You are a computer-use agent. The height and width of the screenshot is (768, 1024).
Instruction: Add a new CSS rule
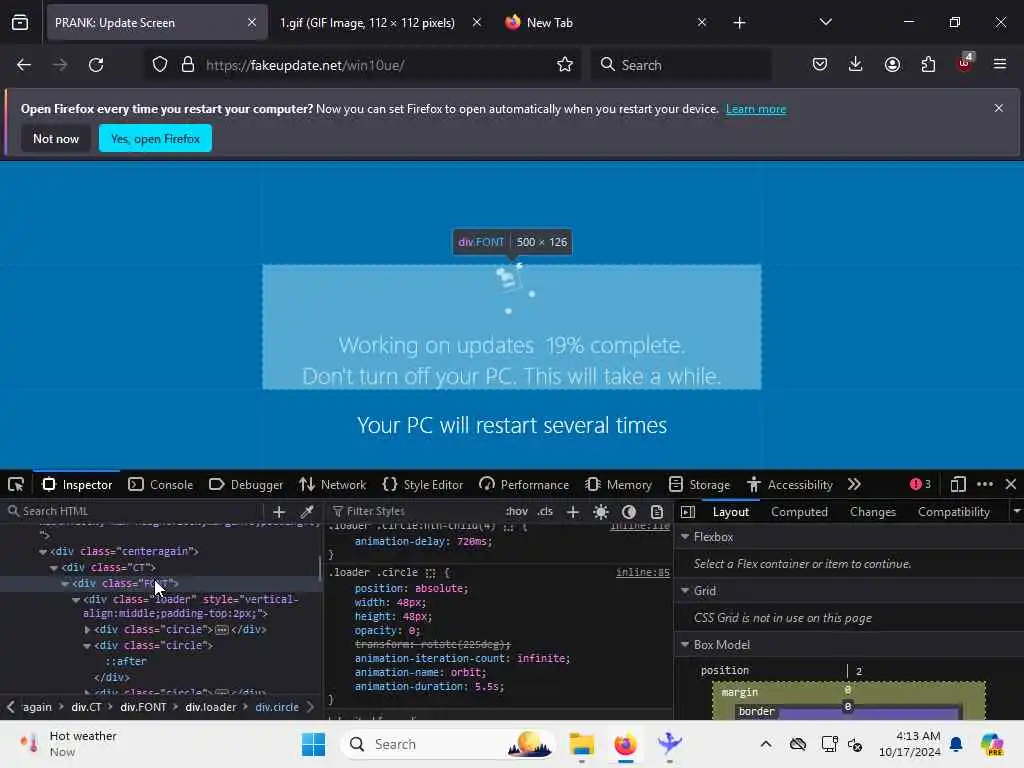coord(573,512)
